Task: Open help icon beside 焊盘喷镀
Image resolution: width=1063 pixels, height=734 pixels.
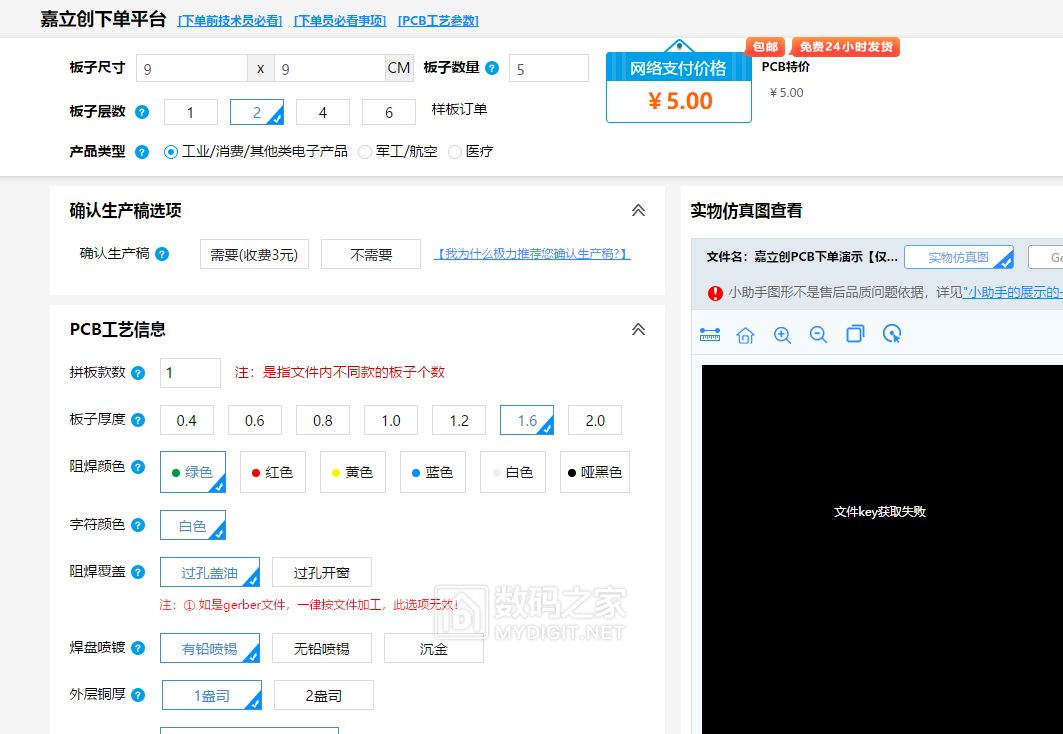Action: tap(138, 648)
